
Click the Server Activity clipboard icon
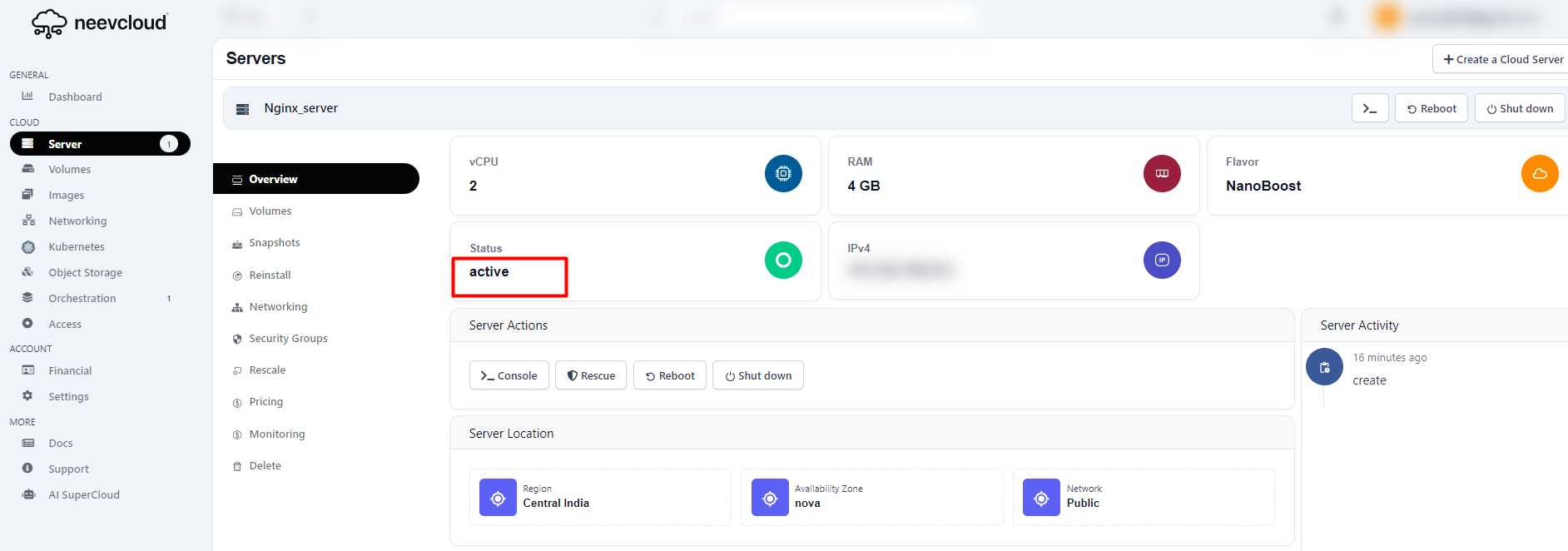pos(1323,367)
